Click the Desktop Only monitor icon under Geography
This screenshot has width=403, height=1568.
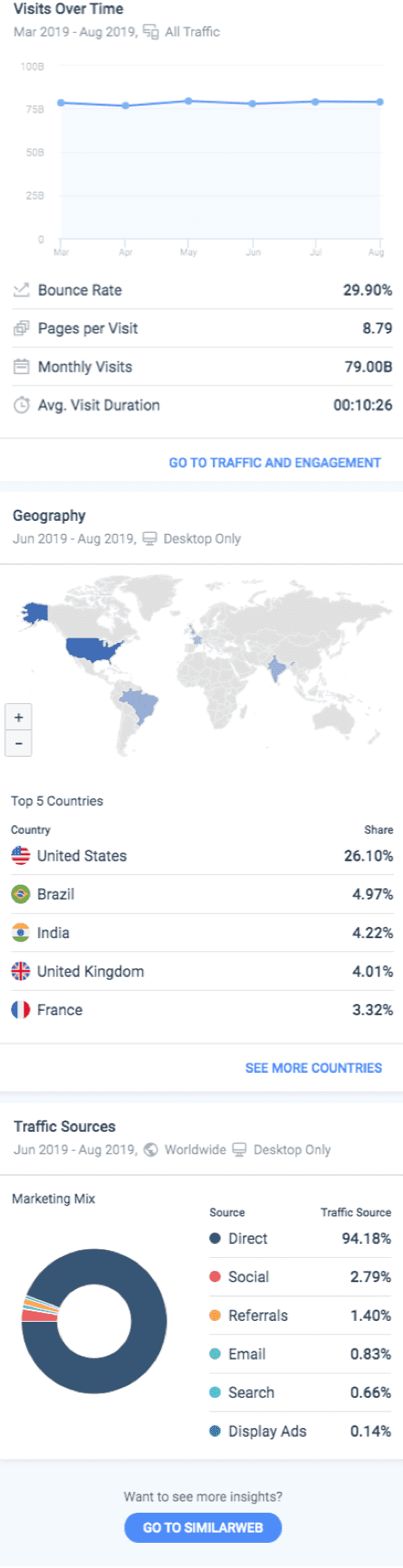(x=150, y=538)
